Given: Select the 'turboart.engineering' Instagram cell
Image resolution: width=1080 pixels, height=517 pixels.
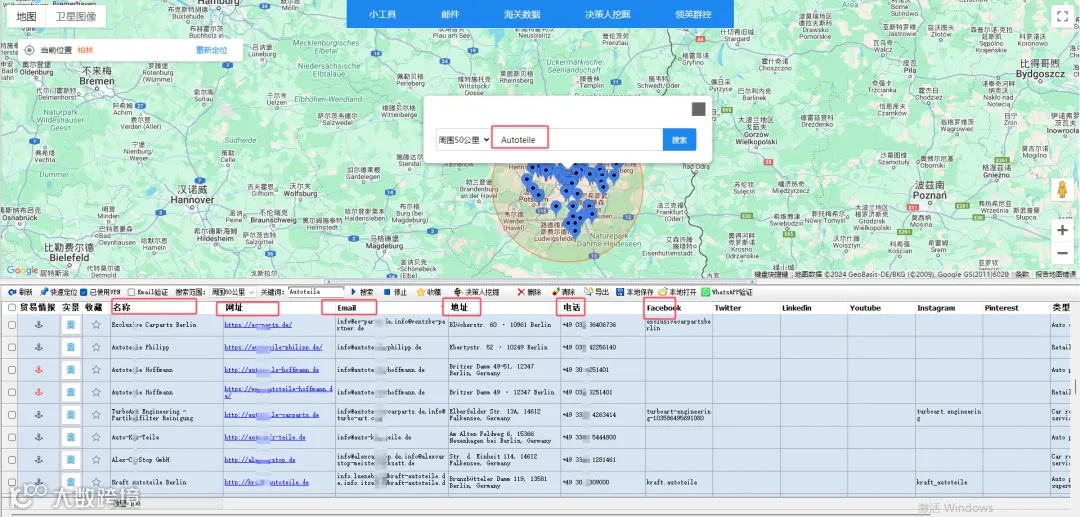Looking at the screenshot, I should [x=949, y=414].
